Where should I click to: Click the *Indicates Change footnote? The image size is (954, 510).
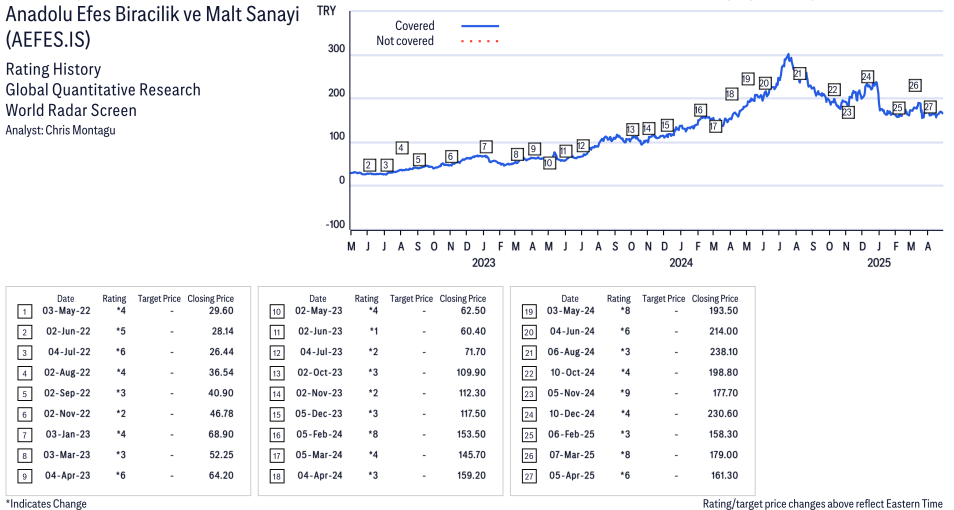[46, 504]
